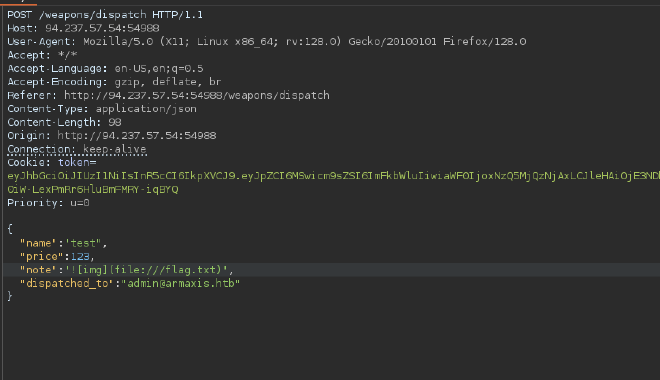Click the Referer URL value
Screen dimensions: 660x380
pyautogui.click(x=197, y=96)
